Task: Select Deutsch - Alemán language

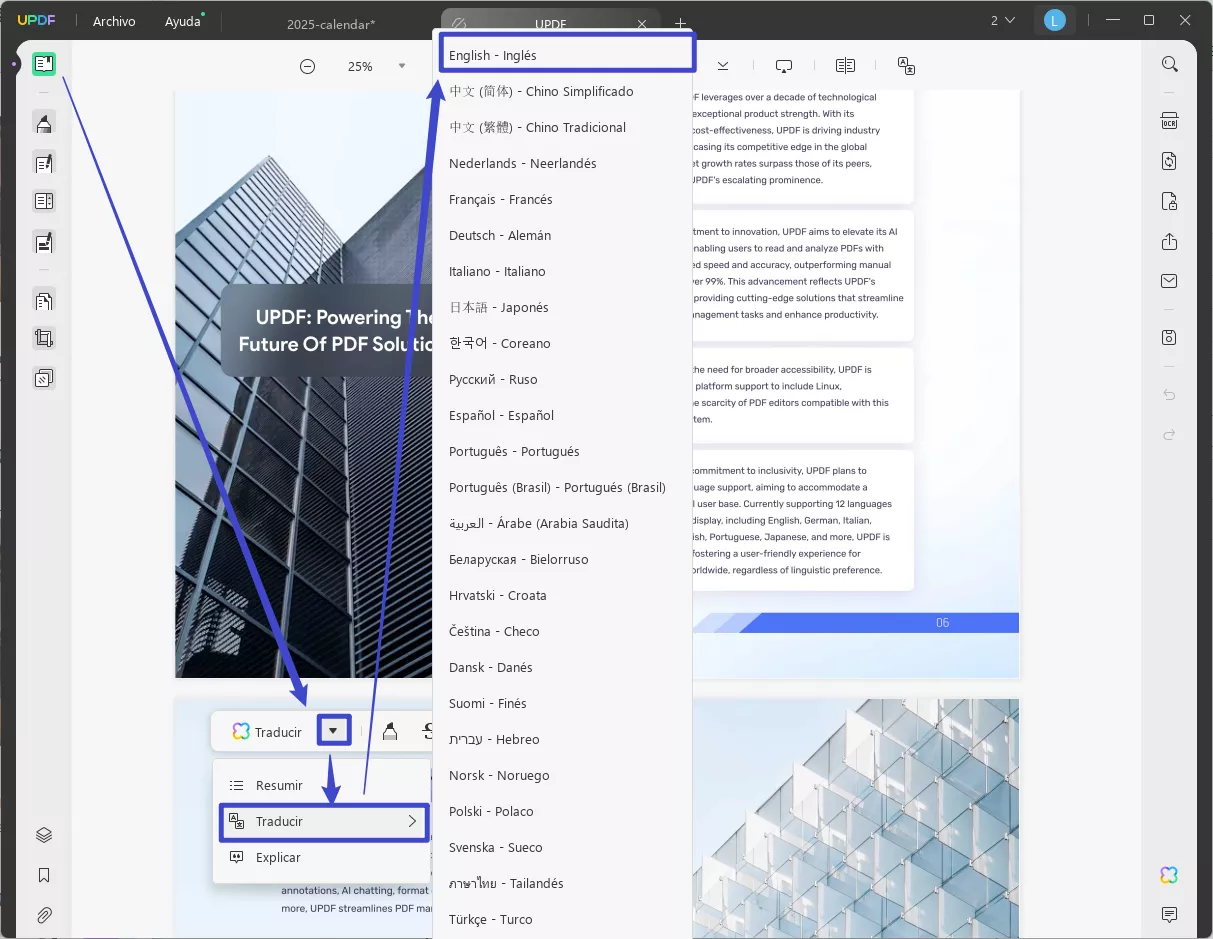Action: pyautogui.click(x=562, y=235)
